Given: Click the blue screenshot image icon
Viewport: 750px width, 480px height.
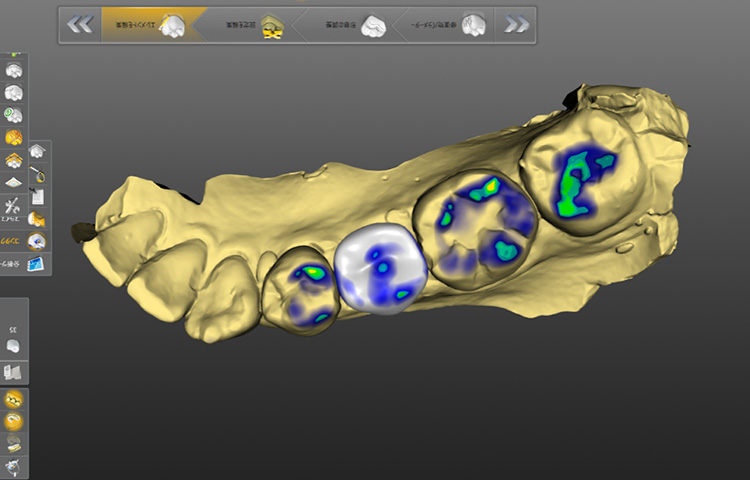Looking at the screenshot, I should (38, 264).
